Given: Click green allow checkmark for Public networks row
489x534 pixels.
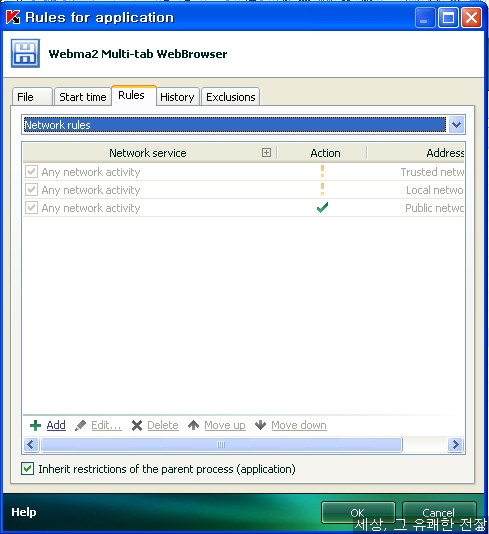Looking at the screenshot, I should pos(322,207).
